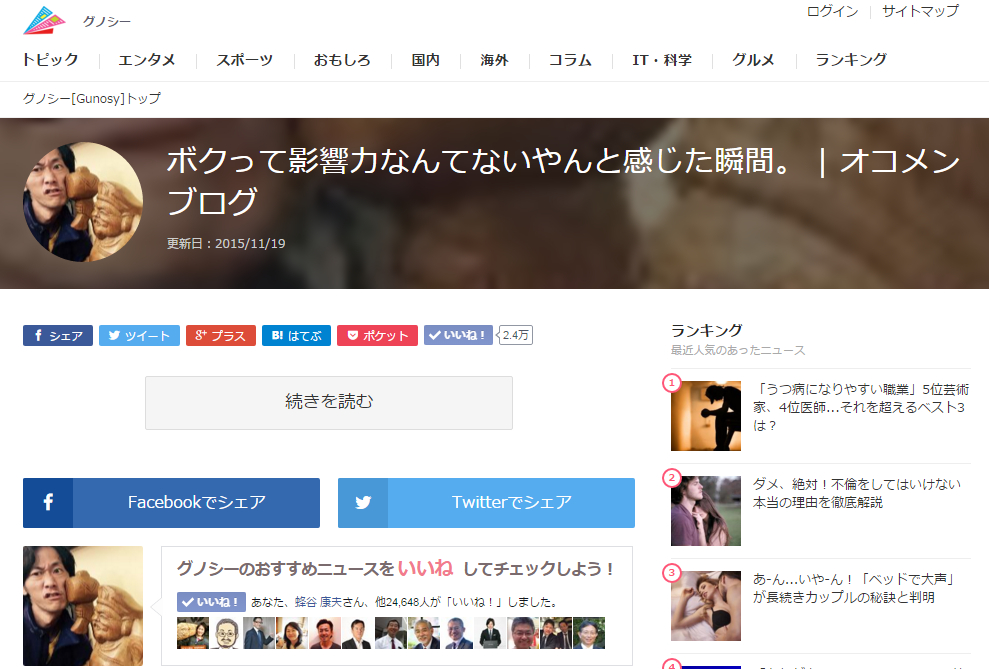Select the エンタメ menu item
989x669 pixels.
pos(147,60)
